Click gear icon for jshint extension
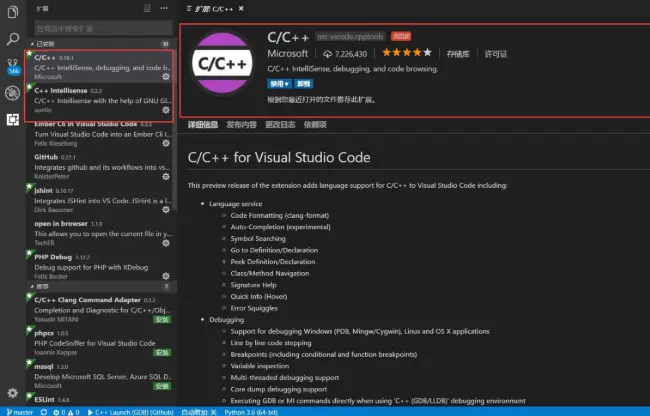This screenshot has width=650, height=416. pos(166,210)
